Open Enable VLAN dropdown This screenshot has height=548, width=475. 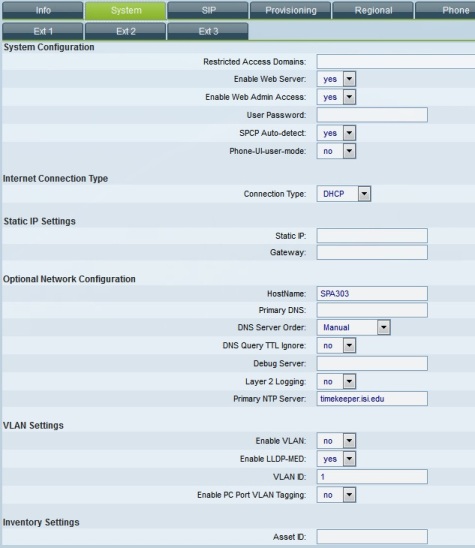[336, 441]
